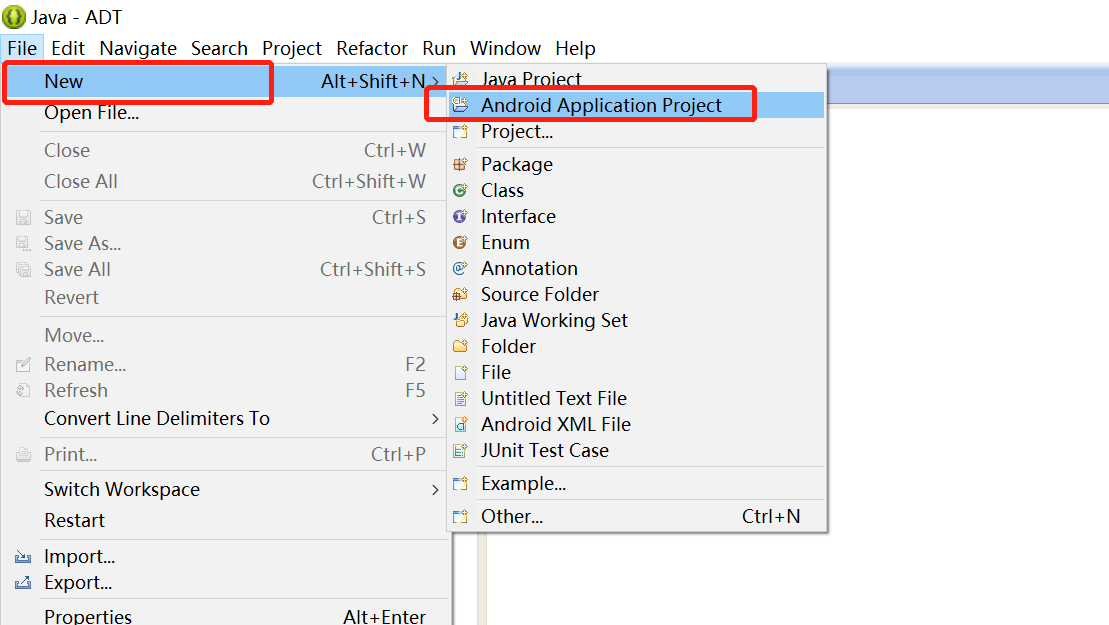Open the Edit menu
1109x625 pixels.
pyautogui.click(x=68, y=48)
